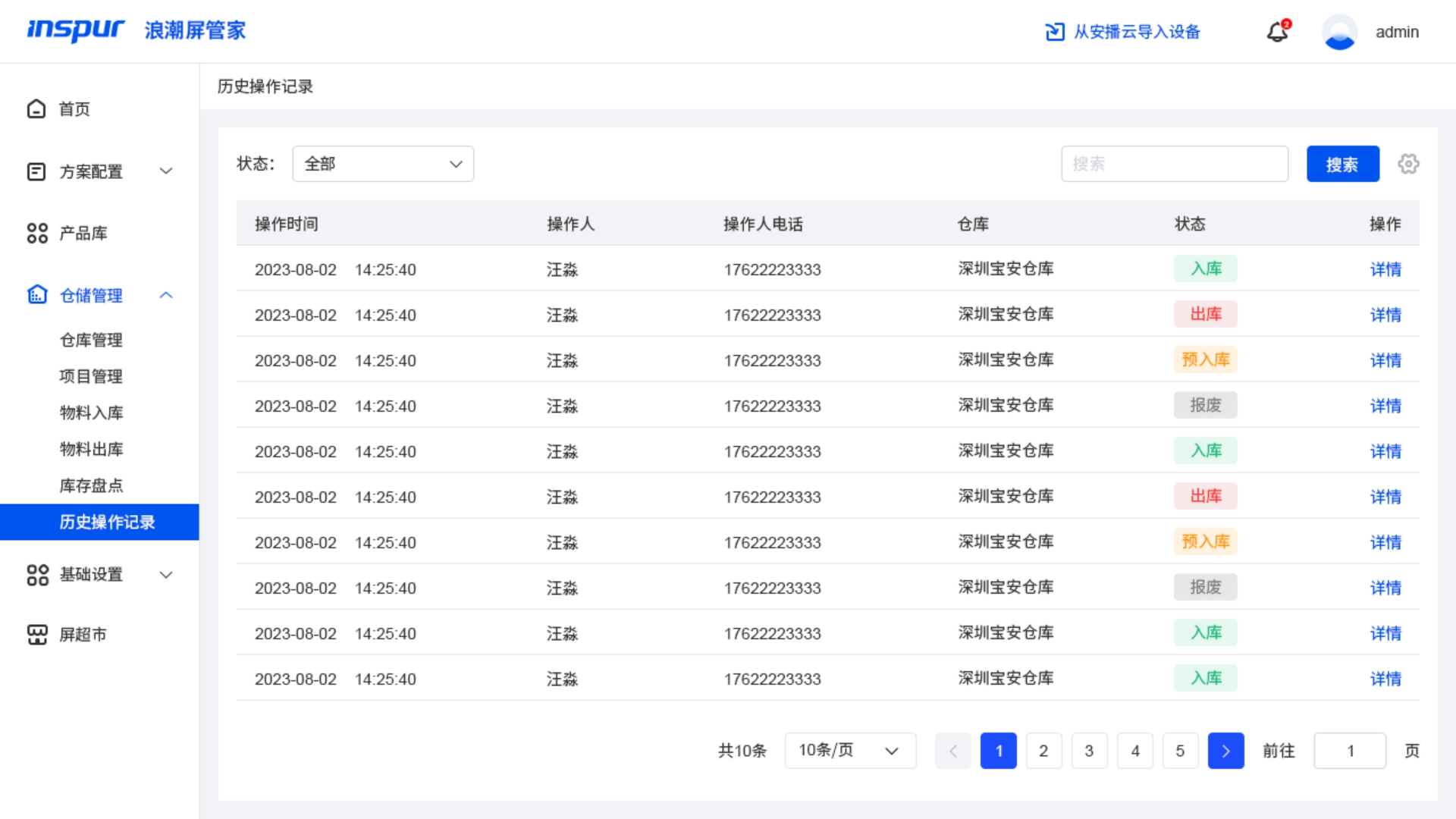Open 物料出库 submenu item

[91, 449]
